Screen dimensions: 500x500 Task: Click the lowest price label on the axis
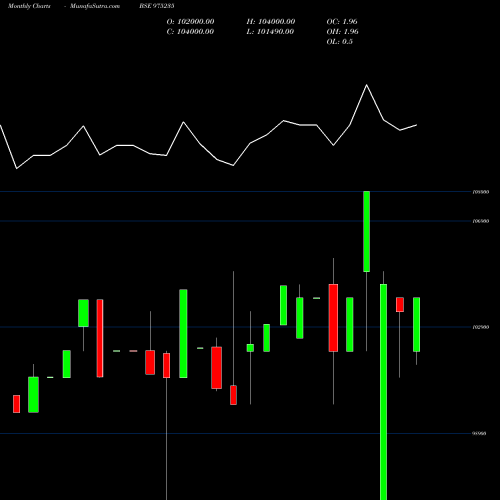click(x=479, y=433)
